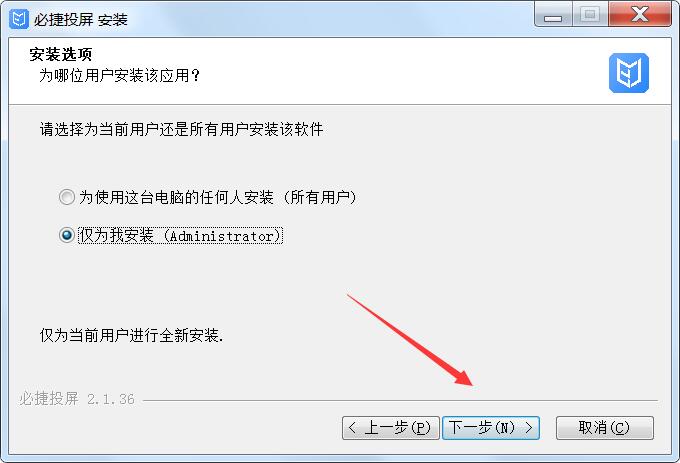
Task: Click the left chevron on 上一步 button
Action: [352, 428]
